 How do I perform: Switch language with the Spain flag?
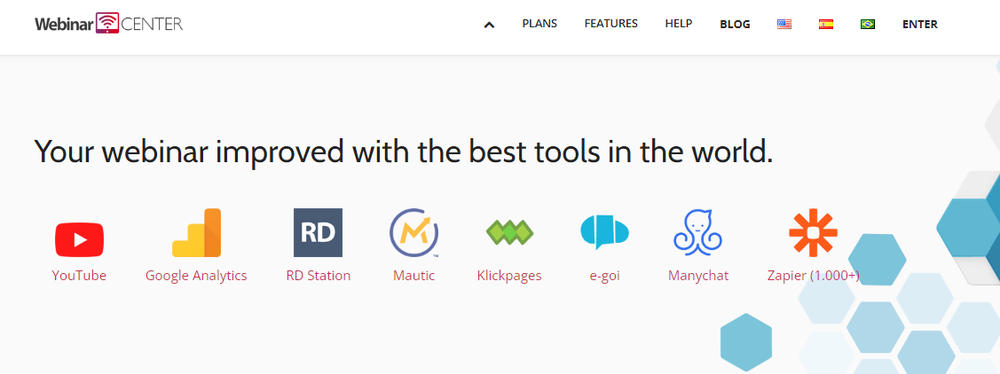826,24
